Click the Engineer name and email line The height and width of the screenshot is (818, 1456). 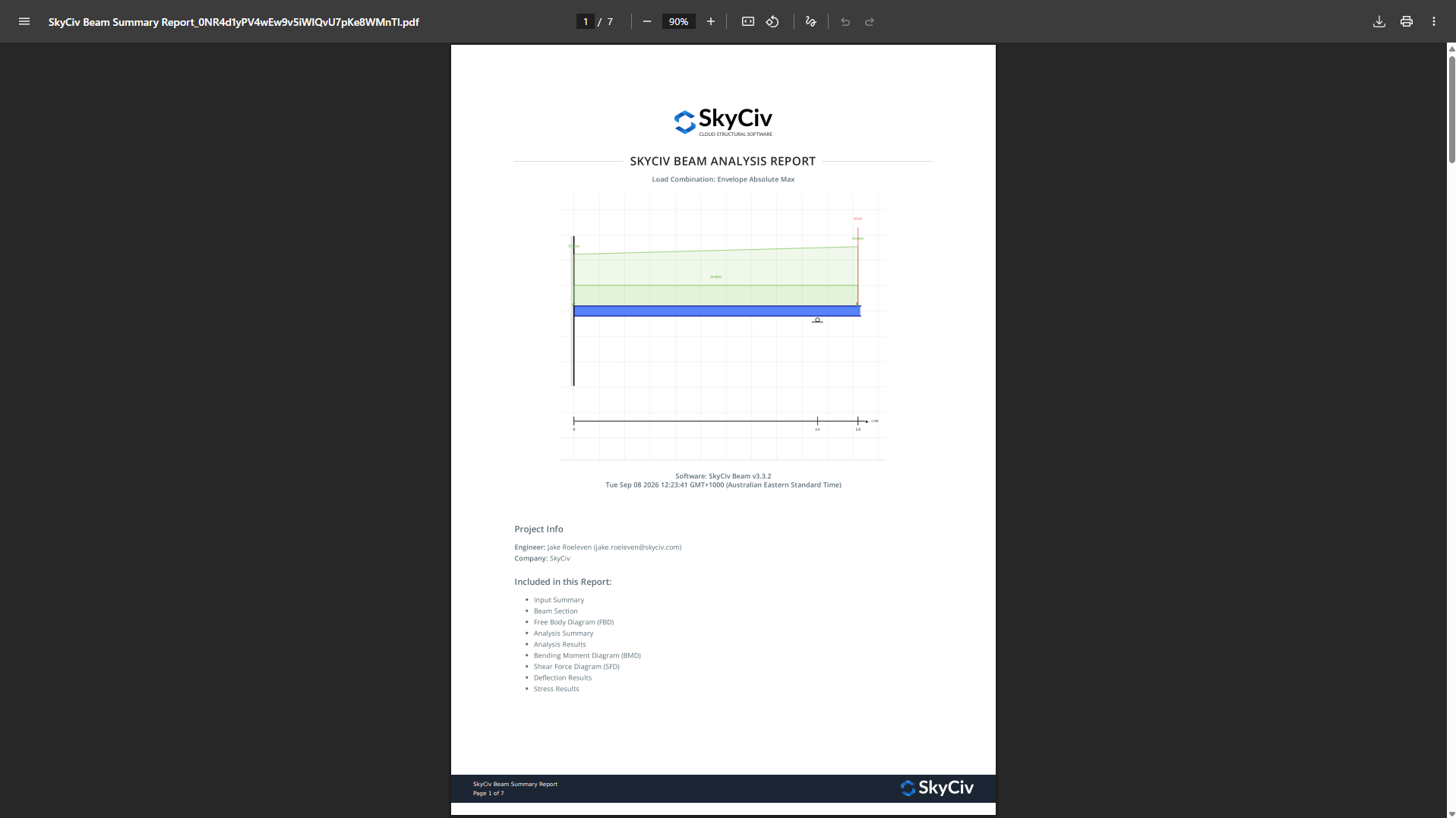tap(598, 547)
